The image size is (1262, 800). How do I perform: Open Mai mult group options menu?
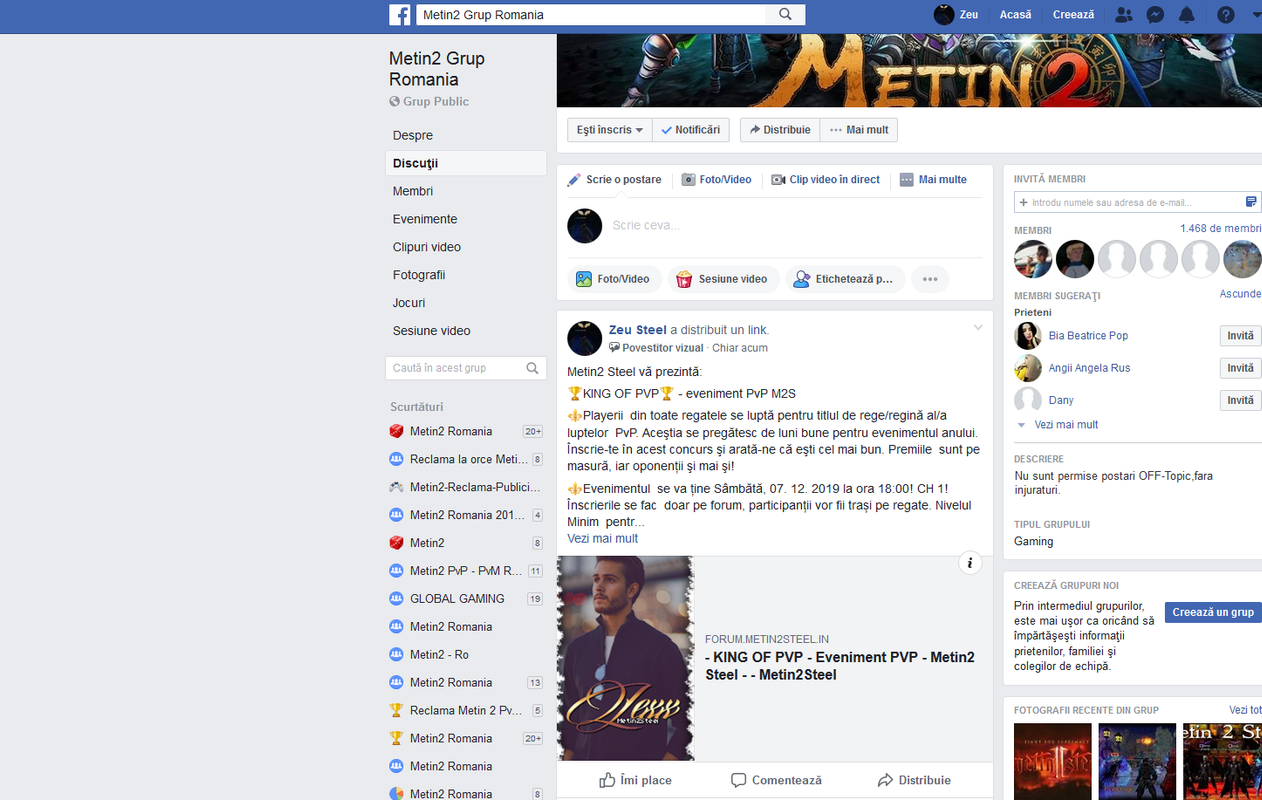859,130
